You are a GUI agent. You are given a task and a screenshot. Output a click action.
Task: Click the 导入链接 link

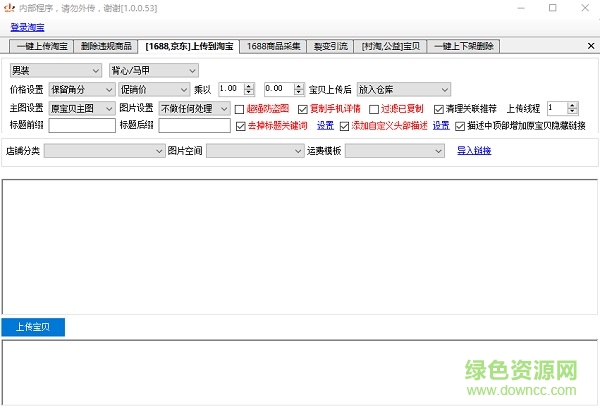pos(474,150)
